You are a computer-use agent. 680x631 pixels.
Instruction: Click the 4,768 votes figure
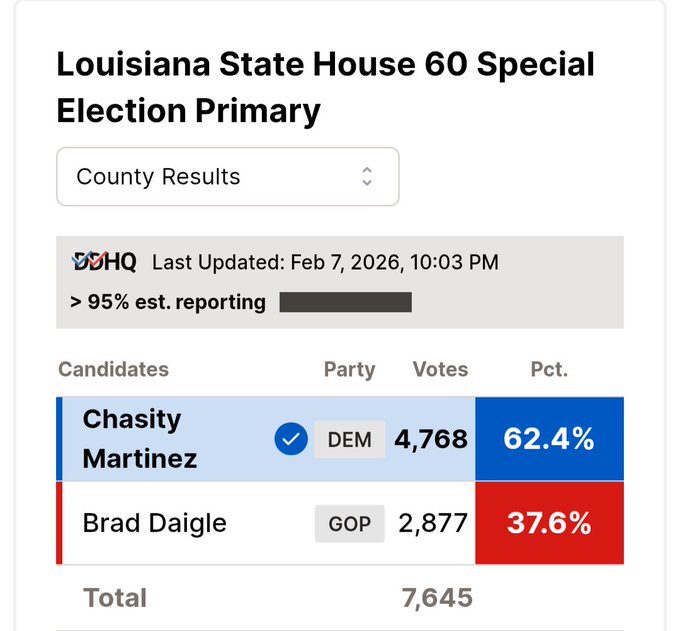pyautogui.click(x=431, y=439)
